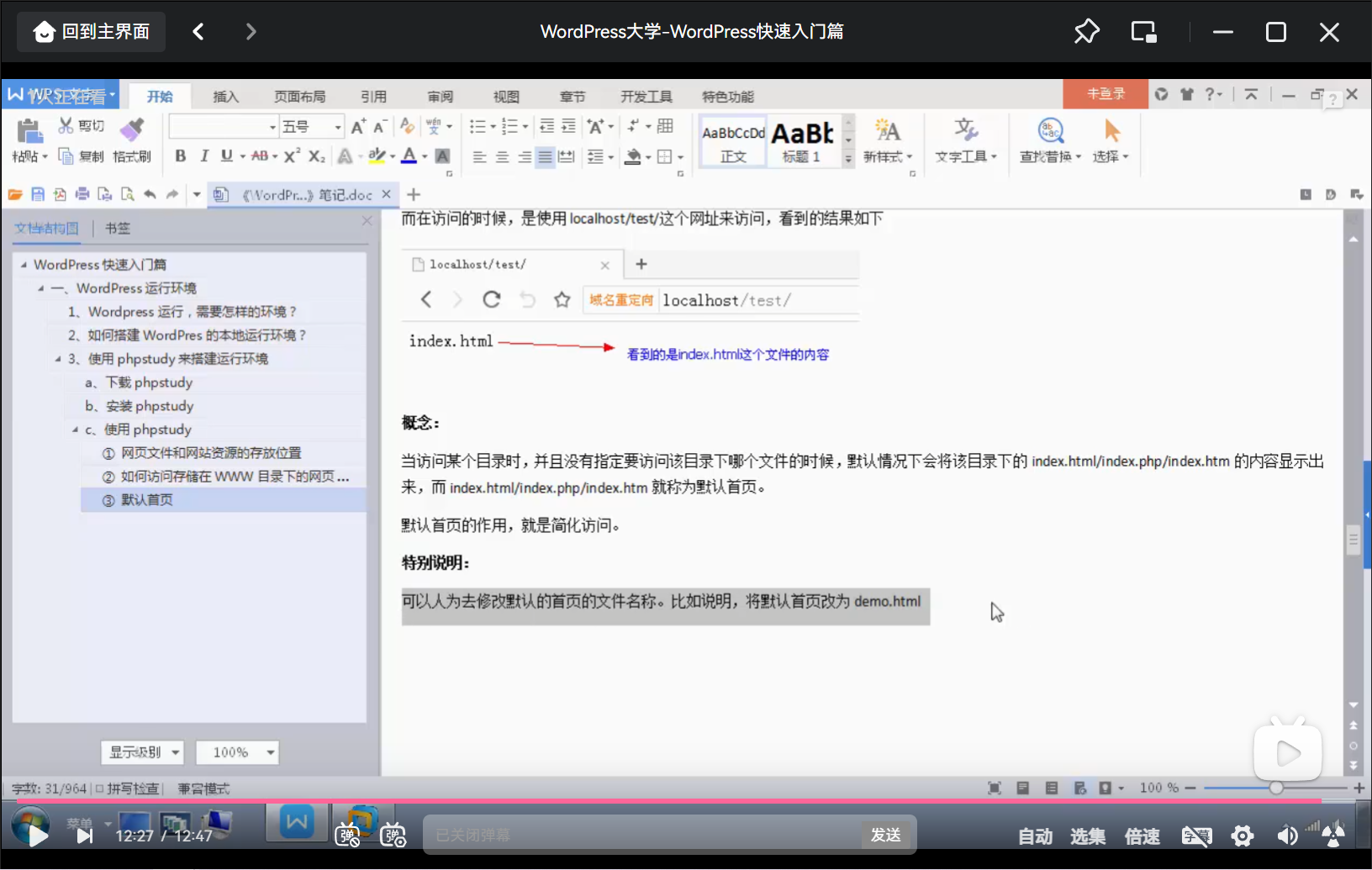Viewport: 1372px width, 870px height.
Task: Apply the 标题 1 heading style
Action: pos(802,141)
